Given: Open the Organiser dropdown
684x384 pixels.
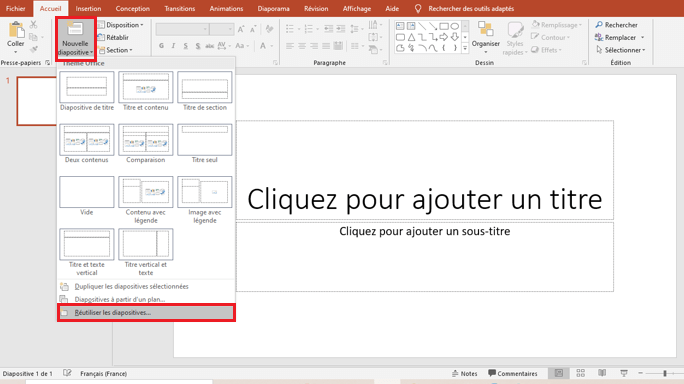Looking at the screenshot, I should point(486,38).
